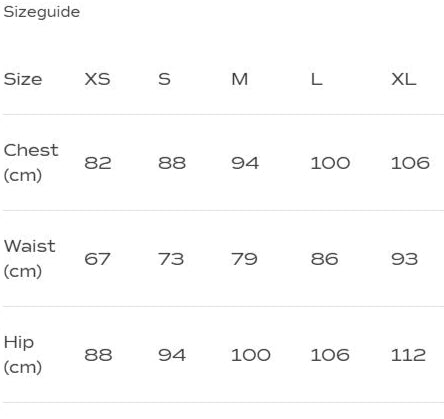Select the M size column header

[240, 79]
